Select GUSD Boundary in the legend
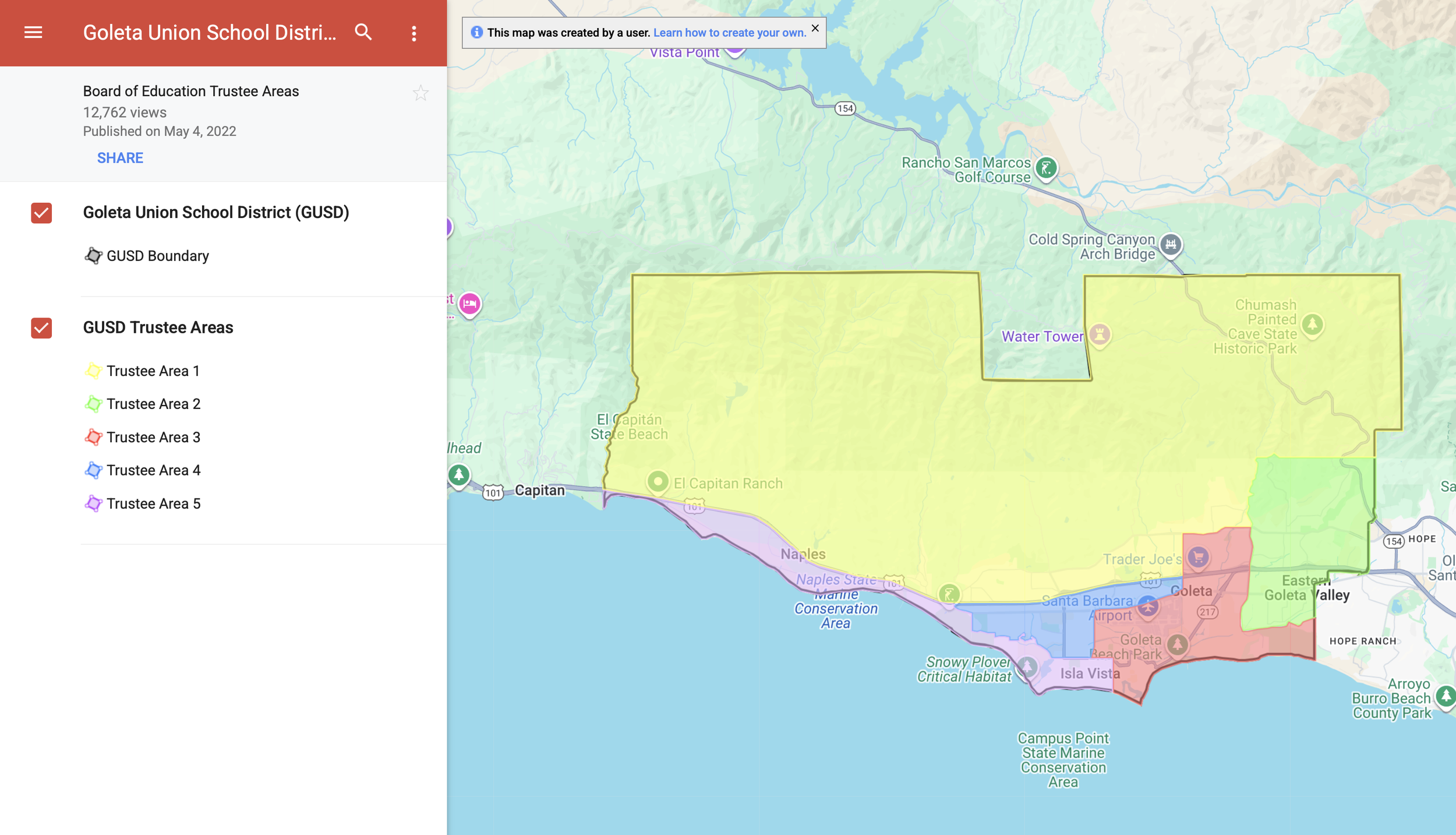1456x835 pixels. tap(157, 256)
